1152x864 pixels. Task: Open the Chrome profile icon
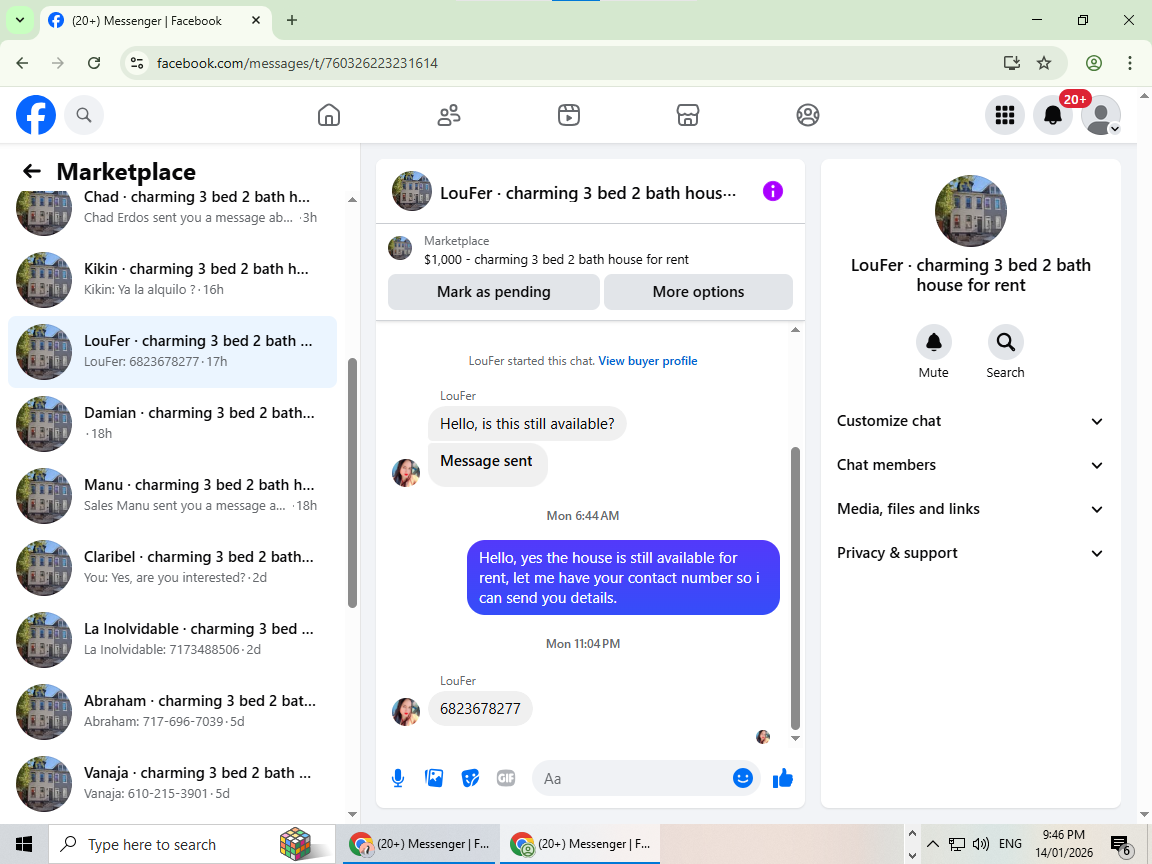click(1094, 63)
